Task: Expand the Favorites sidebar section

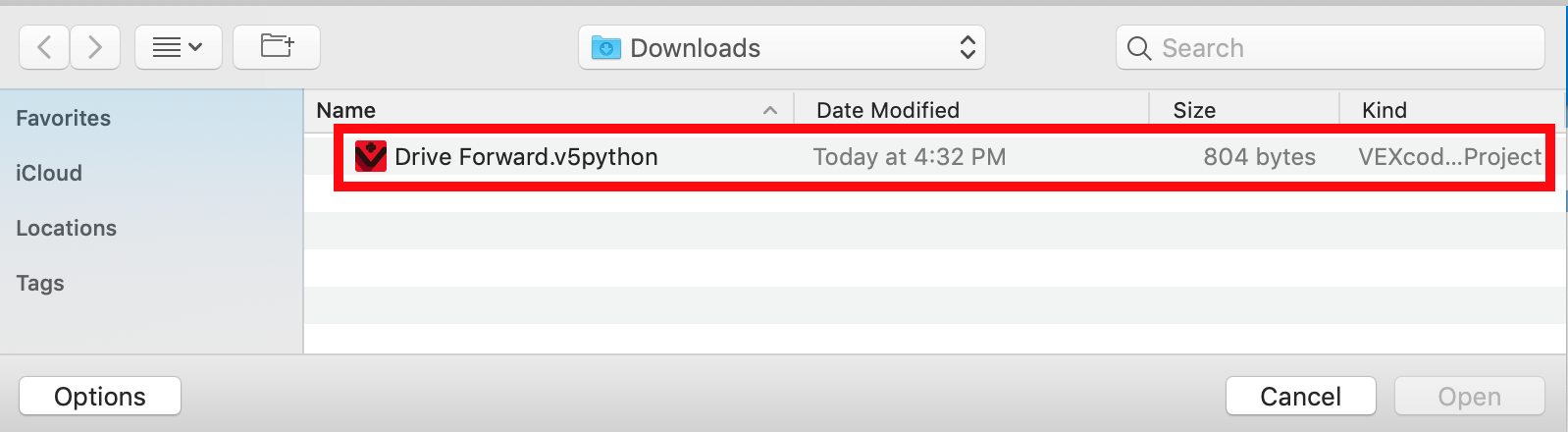Action: [64, 118]
